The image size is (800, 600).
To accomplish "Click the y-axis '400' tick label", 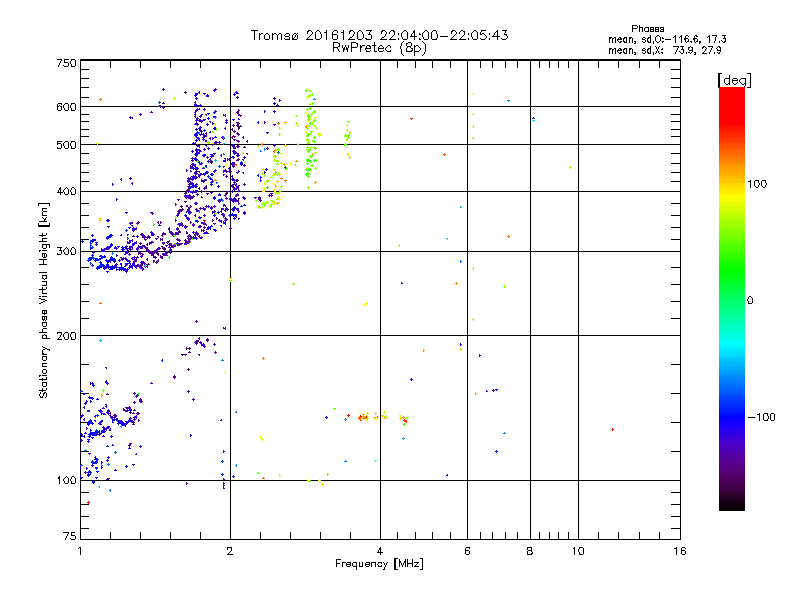I will click(x=66, y=191).
